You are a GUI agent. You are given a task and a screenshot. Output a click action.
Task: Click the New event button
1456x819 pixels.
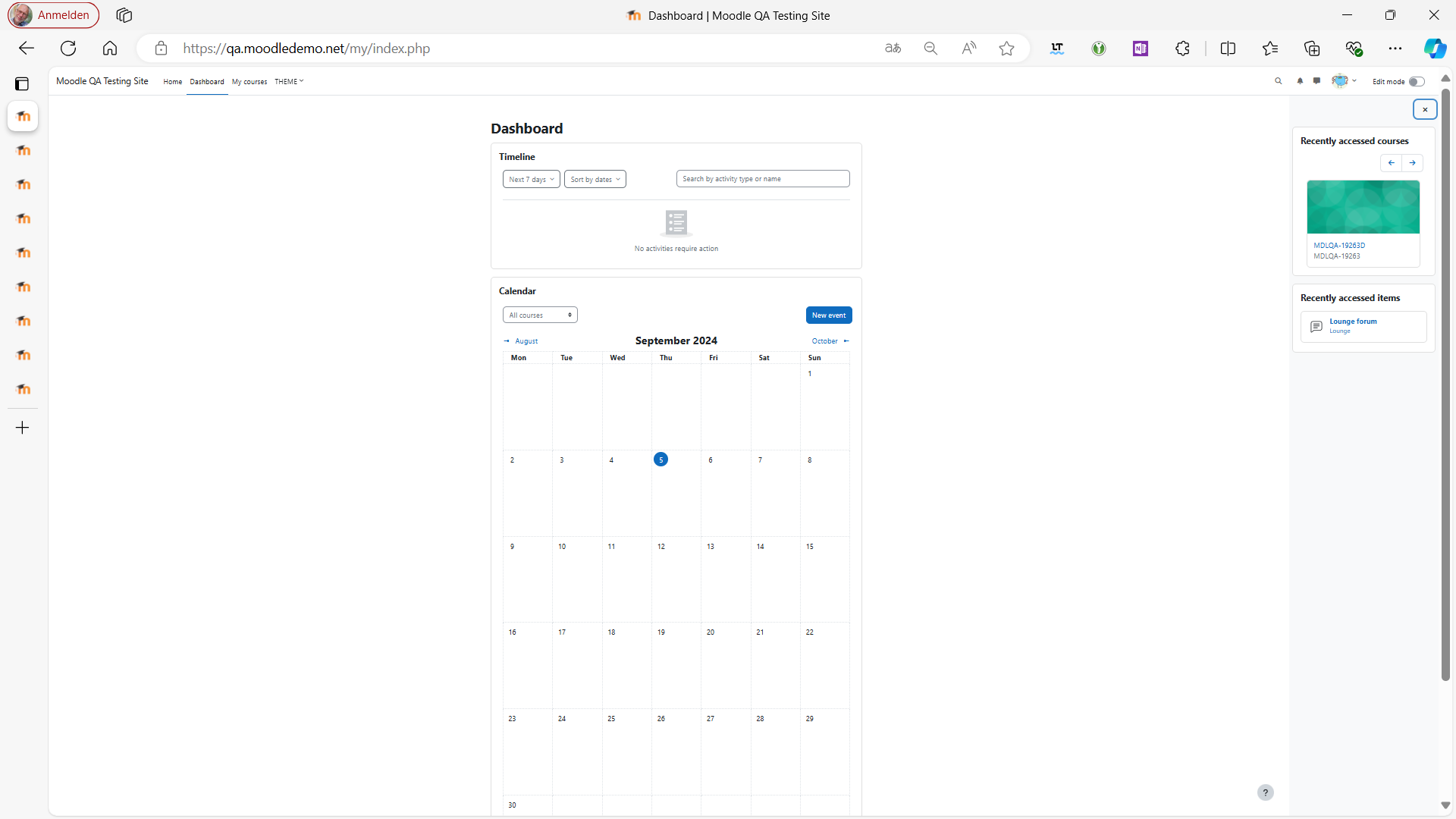click(828, 315)
